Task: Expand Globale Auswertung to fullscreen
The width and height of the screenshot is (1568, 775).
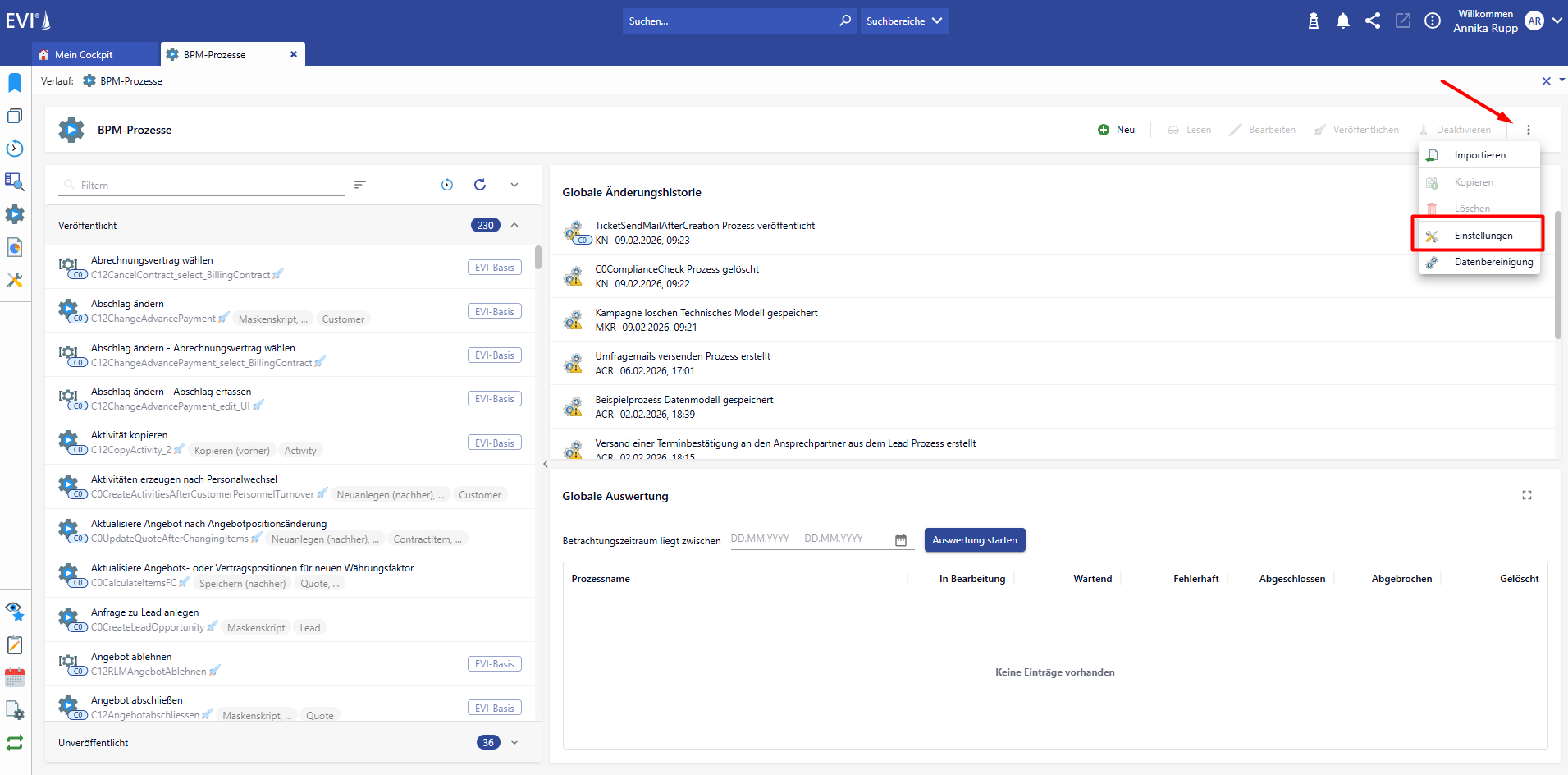Action: pyautogui.click(x=1527, y=495)
